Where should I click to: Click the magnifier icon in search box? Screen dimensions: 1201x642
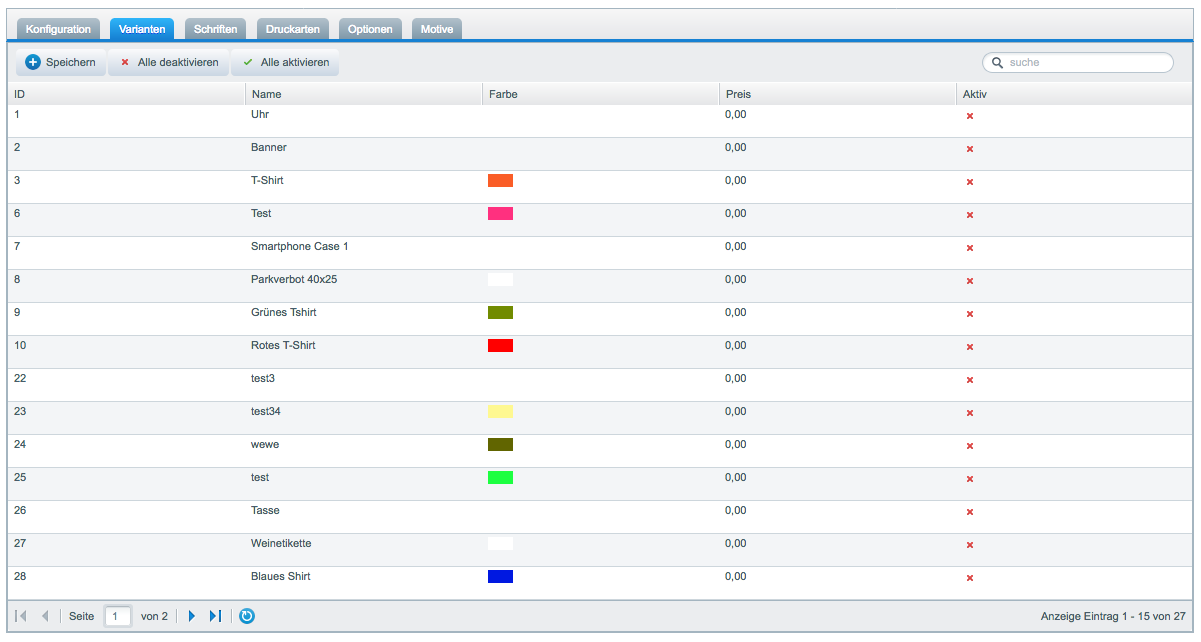pos(997,63)
